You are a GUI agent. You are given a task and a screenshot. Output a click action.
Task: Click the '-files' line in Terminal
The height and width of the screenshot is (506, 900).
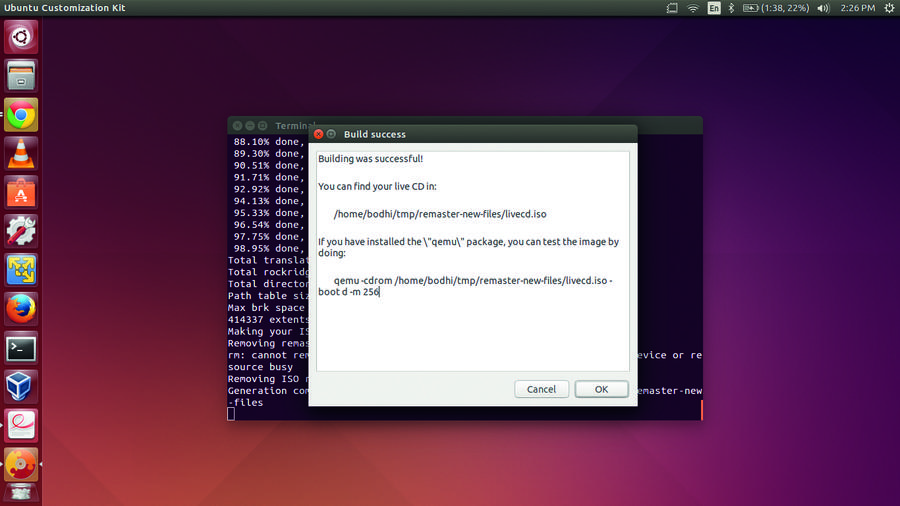point(245,403)
